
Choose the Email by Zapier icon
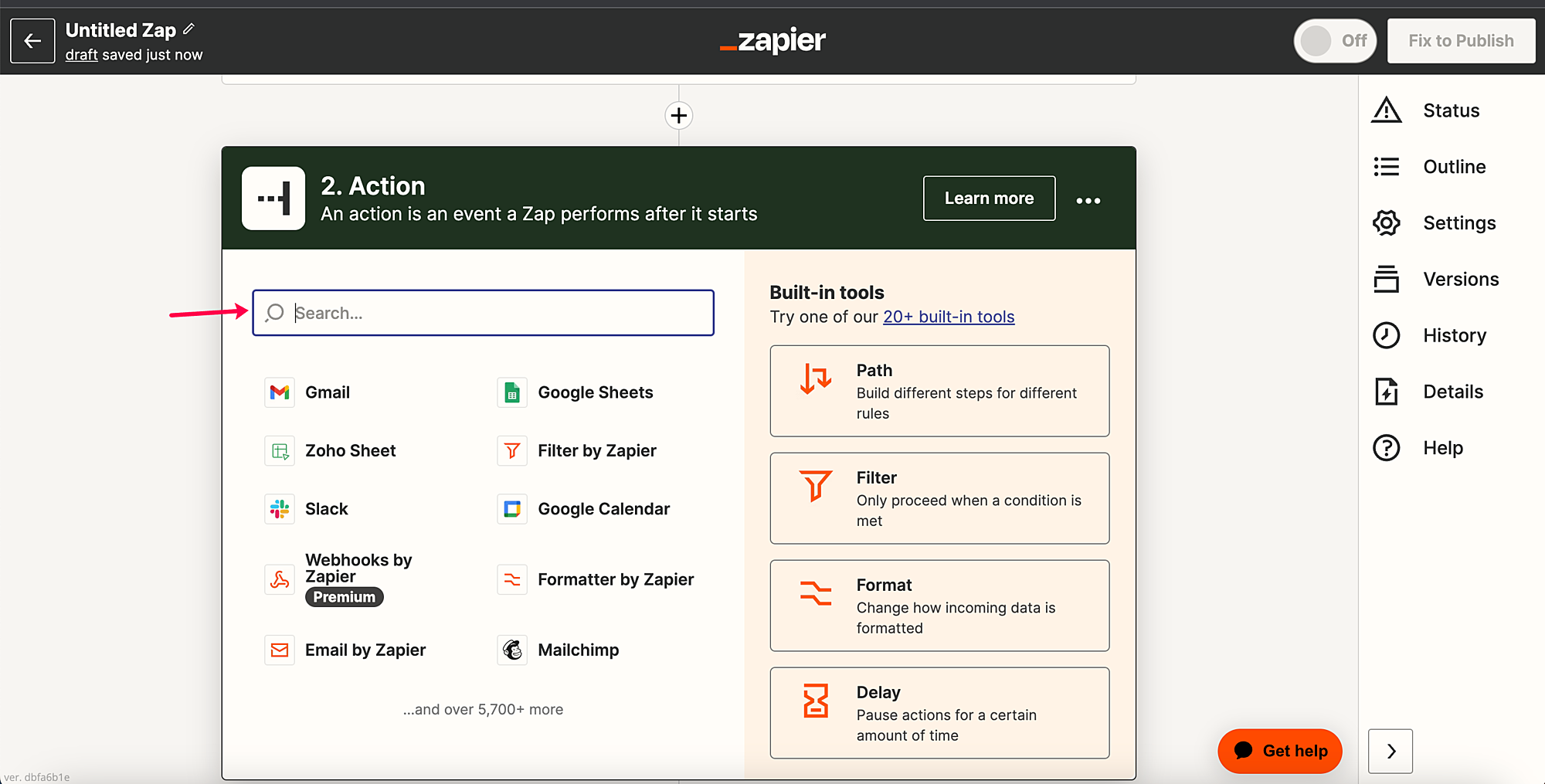pyautogui.click(x=280, y=650)
